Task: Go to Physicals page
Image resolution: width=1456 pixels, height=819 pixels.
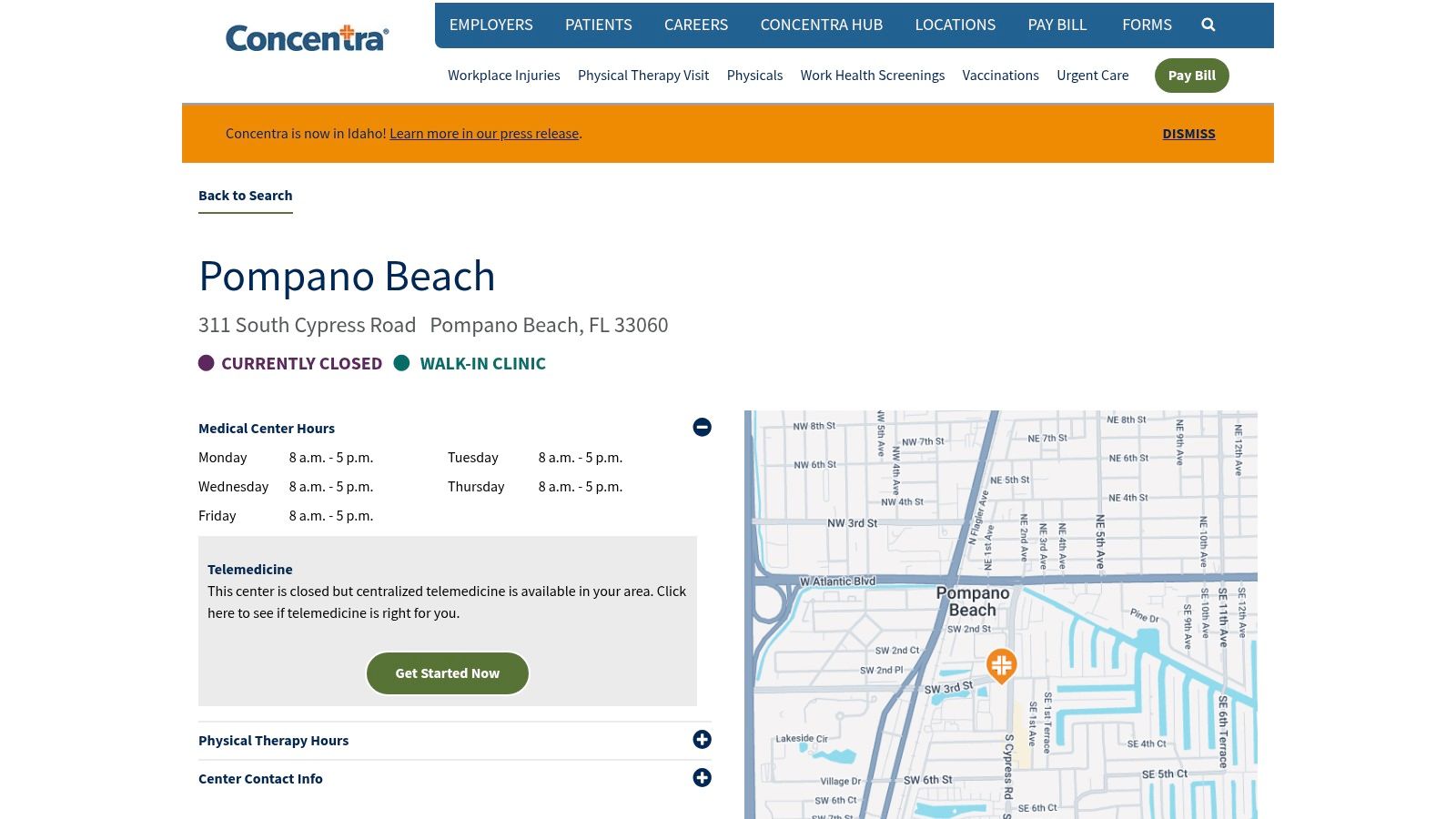Action: point(754,76)
